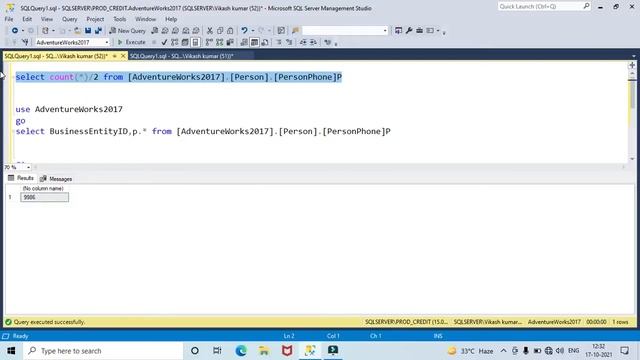Click the Comment out selected lines icon

[279, 42]
